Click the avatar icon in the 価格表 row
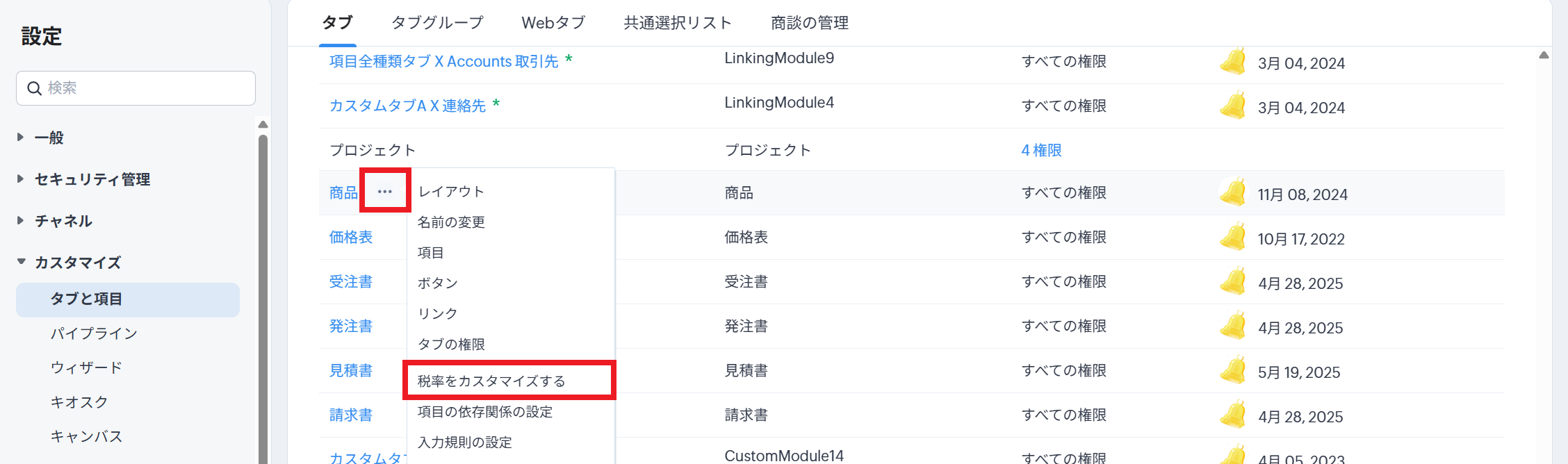Screen dimensions: 1568x464 [x=1233, y=237]
